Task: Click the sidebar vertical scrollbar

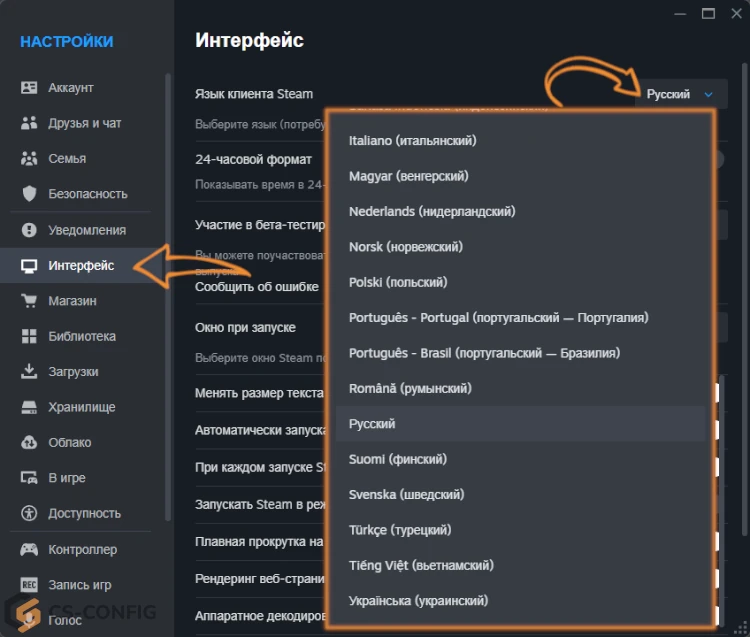Action: click(168, 300)
